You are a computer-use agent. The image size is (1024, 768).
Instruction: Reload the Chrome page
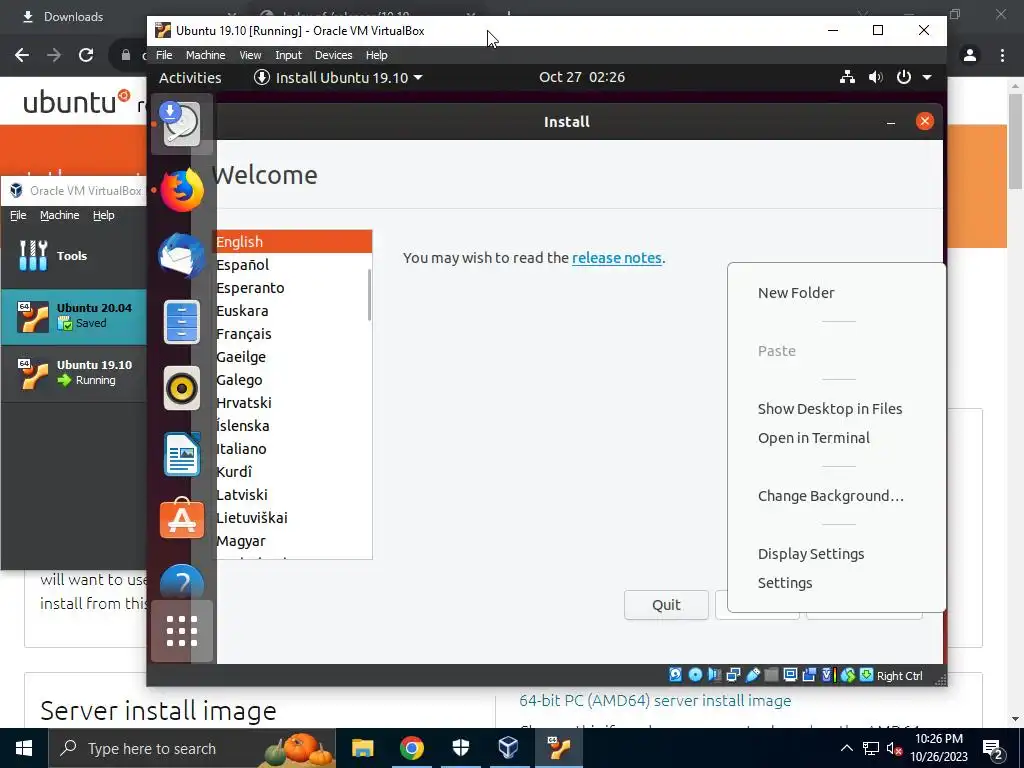coord(86,55)
